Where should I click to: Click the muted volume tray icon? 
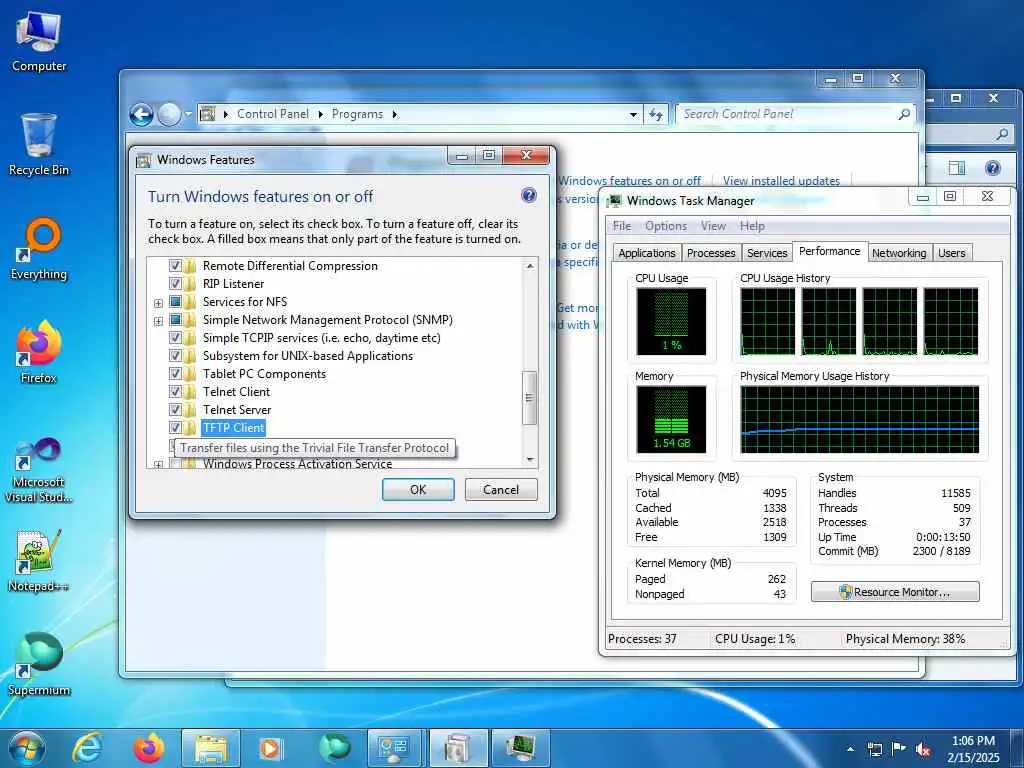[x=923, y=749]
